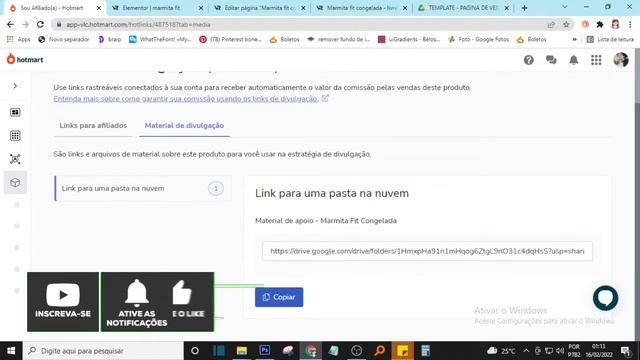
Task: Open Windows Start menu
Action: (x=11, y=351)
